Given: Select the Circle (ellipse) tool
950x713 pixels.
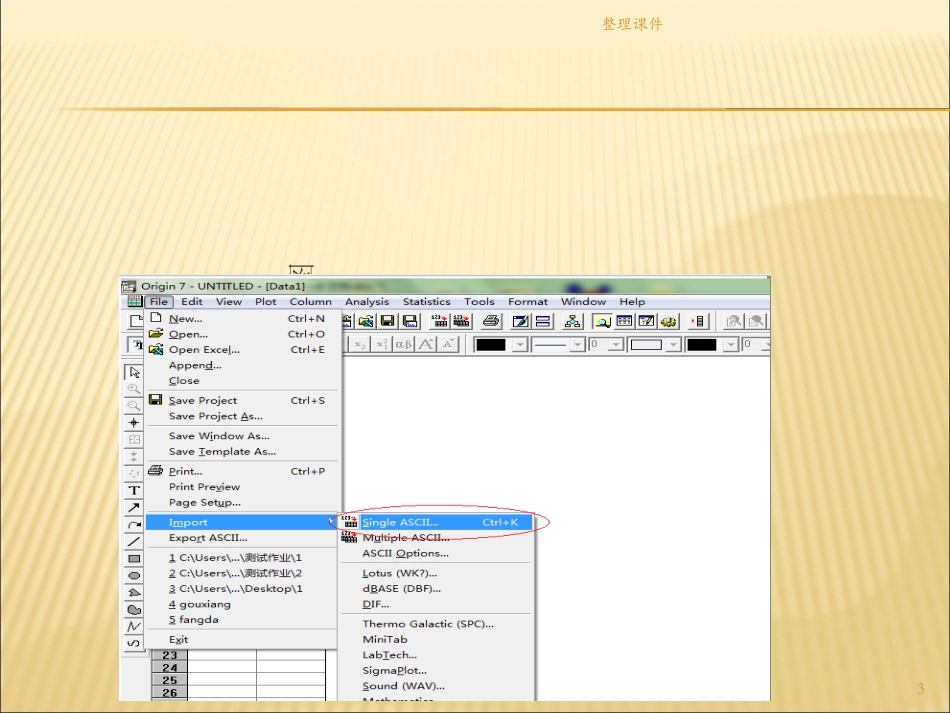Looking at the screenshot, I should [134, 575].
